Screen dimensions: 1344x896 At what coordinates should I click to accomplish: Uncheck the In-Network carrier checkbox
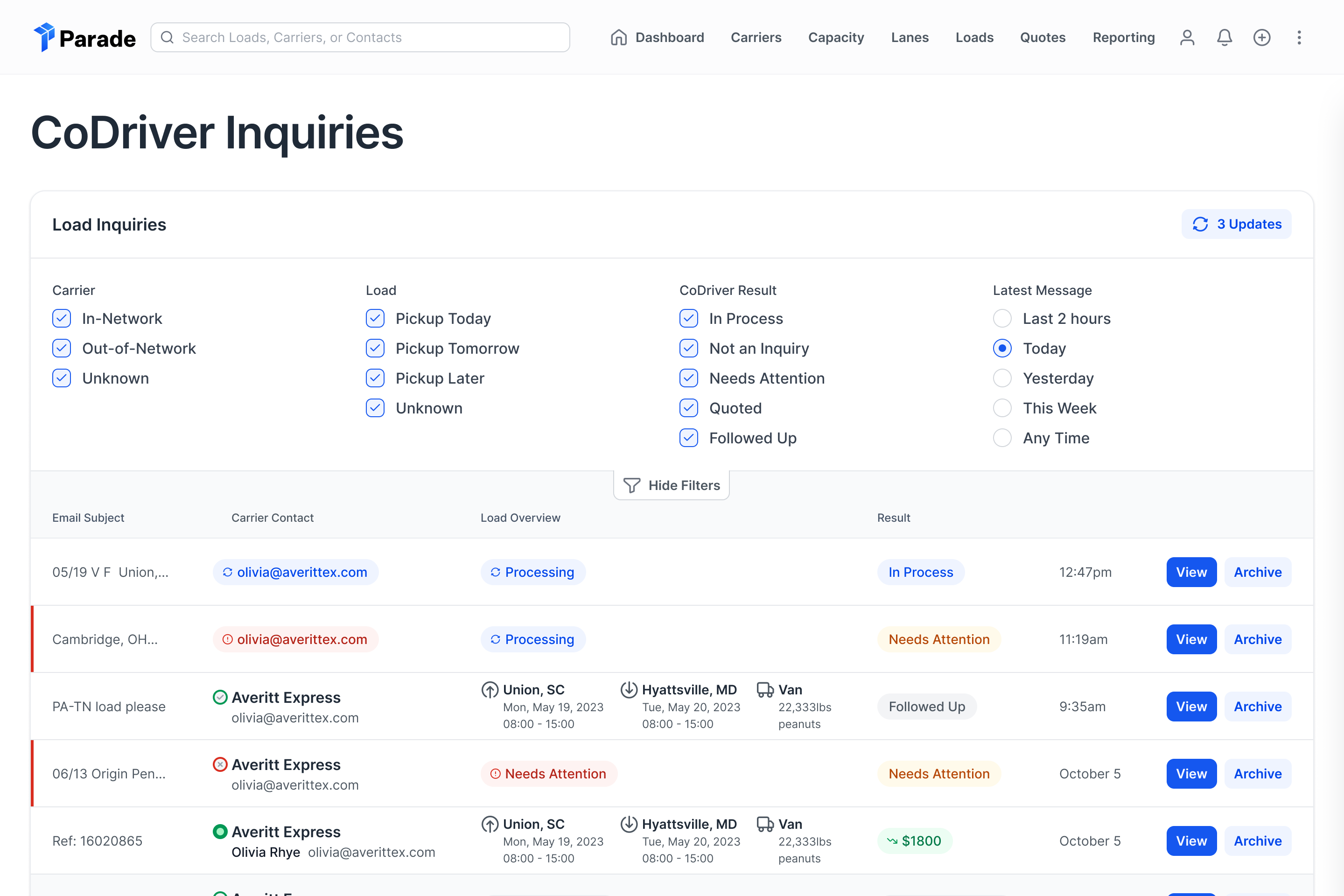click(62, 318)
